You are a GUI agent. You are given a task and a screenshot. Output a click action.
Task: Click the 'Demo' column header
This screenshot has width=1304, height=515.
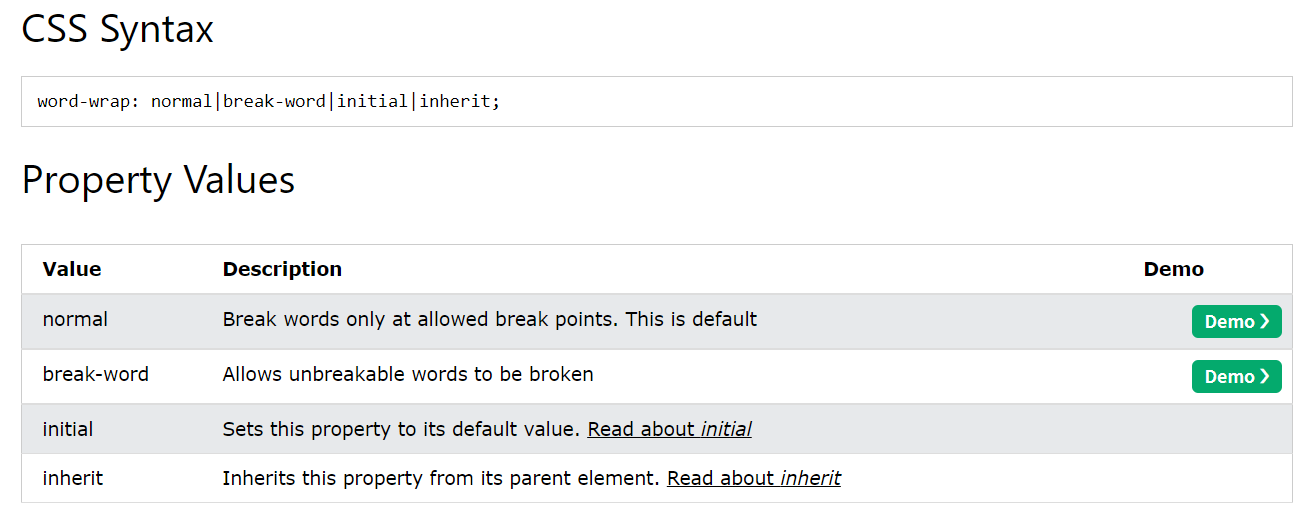click(x=1173, y=269)
